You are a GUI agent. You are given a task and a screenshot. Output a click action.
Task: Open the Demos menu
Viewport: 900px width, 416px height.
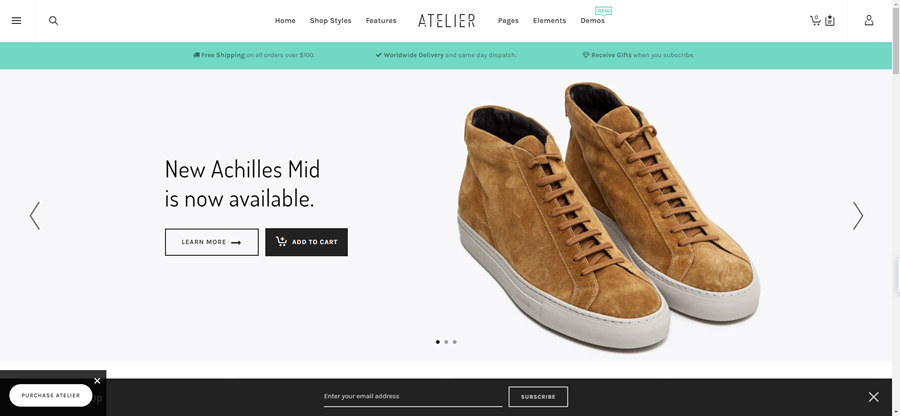pos(592,21)
